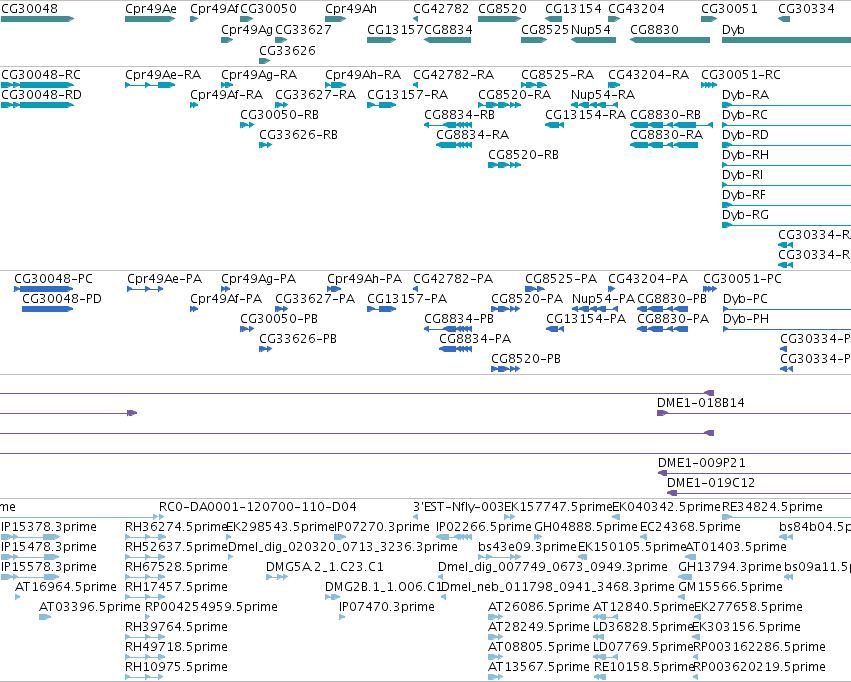This screenshot has width=851, height=682.
Task: Click the Cpr49Ae gene label
Action: (151, 9)
